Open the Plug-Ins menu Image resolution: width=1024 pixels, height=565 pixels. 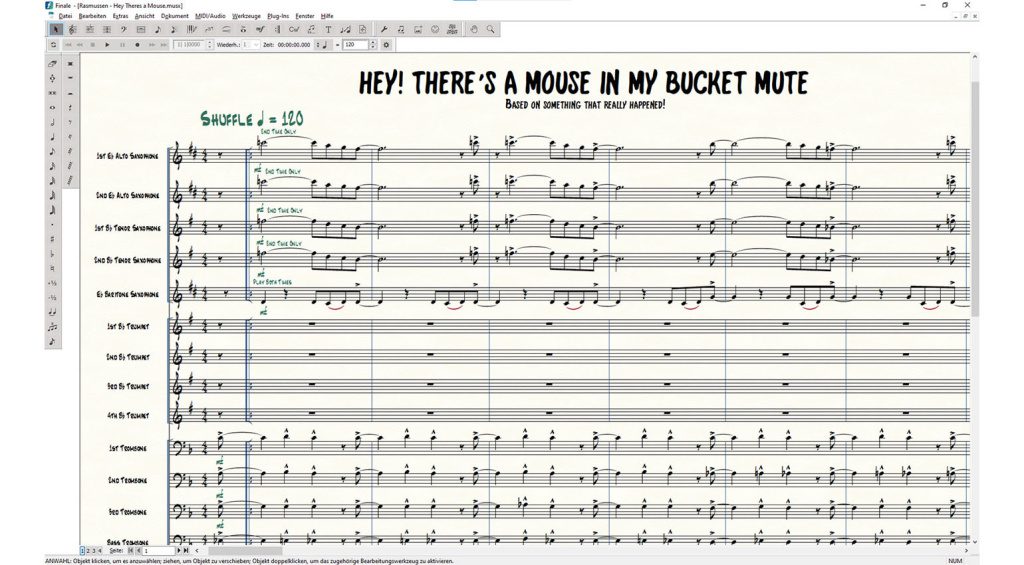click(x=278, y=16)
